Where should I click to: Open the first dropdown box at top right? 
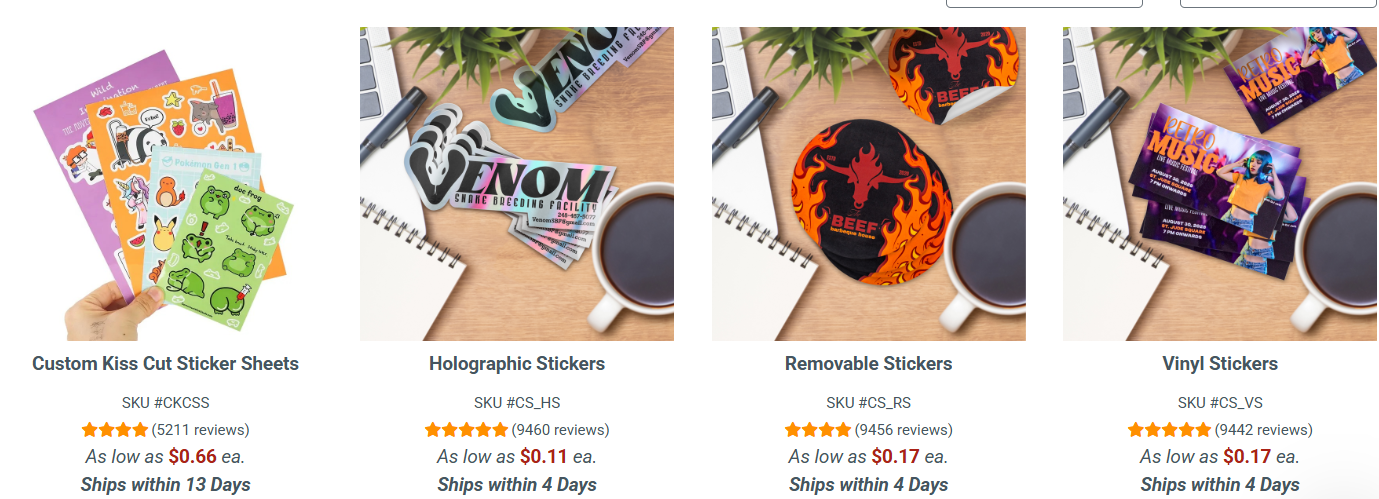pos(1044,3)
